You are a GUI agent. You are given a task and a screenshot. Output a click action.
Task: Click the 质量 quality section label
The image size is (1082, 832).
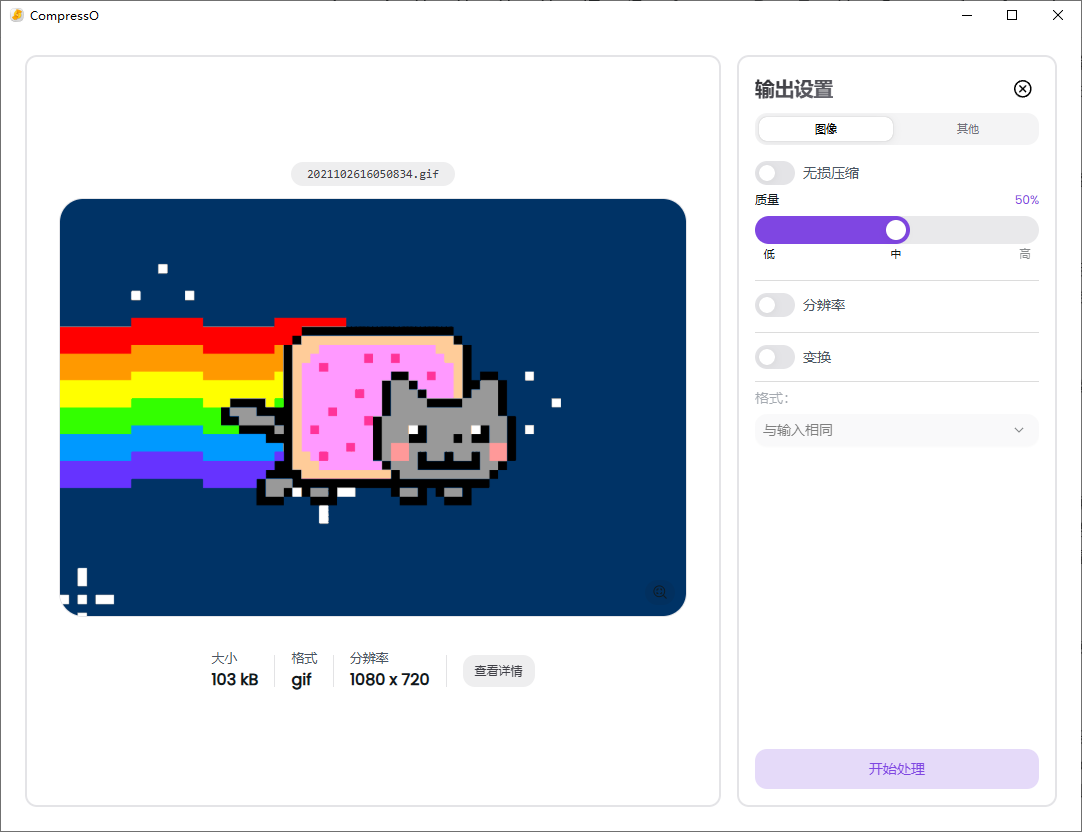(x=767, y=199)
